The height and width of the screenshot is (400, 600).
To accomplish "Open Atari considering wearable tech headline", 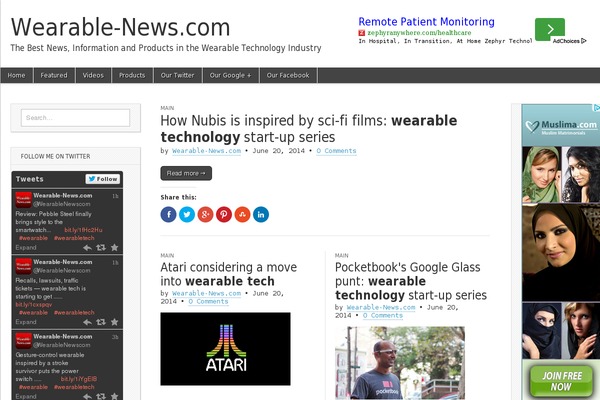I will click(228, 274).
